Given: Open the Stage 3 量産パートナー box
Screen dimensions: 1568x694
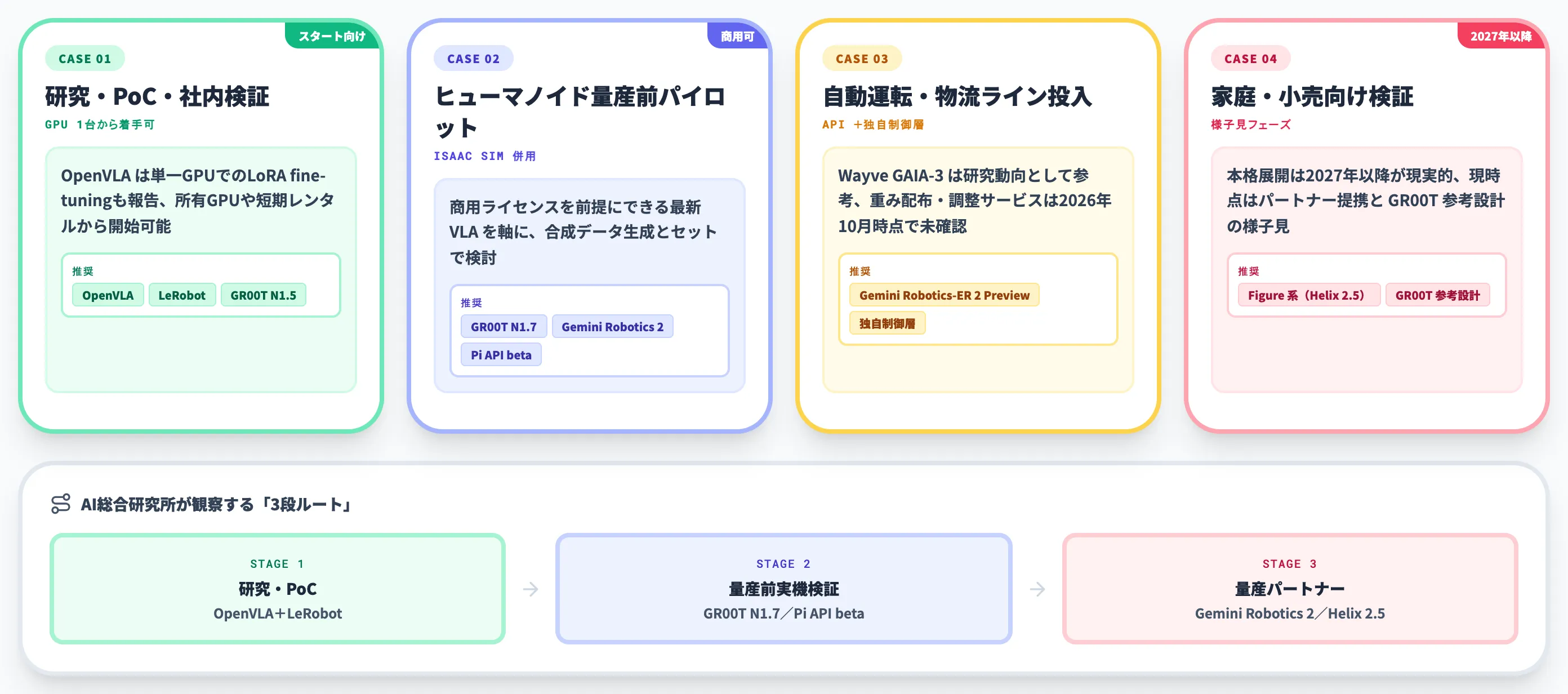Looking at the screenshot, I should 1290,589.
